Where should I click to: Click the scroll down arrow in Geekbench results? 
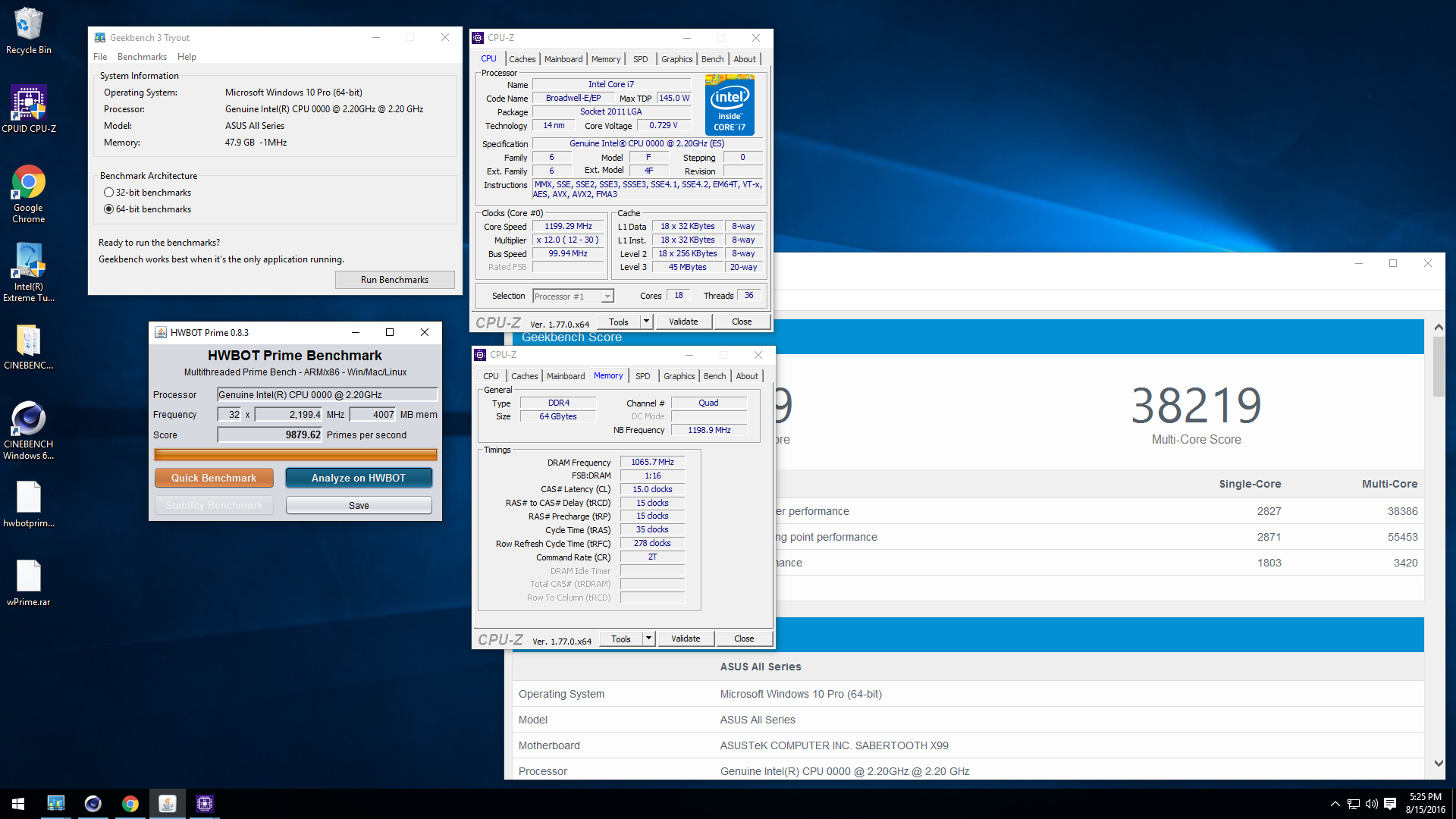click(1439, 763)
